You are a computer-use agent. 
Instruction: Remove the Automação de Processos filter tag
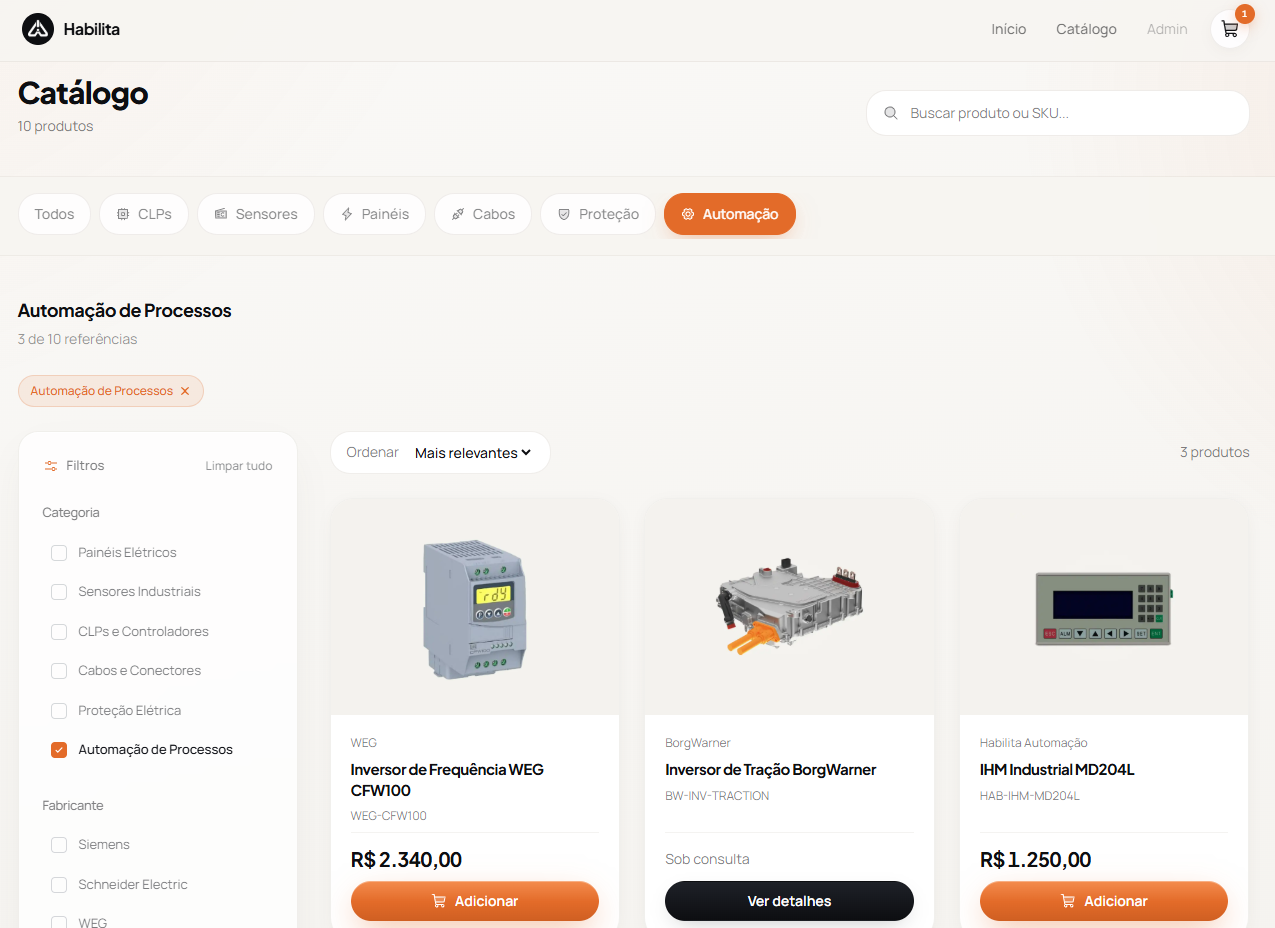click(185, 391)
